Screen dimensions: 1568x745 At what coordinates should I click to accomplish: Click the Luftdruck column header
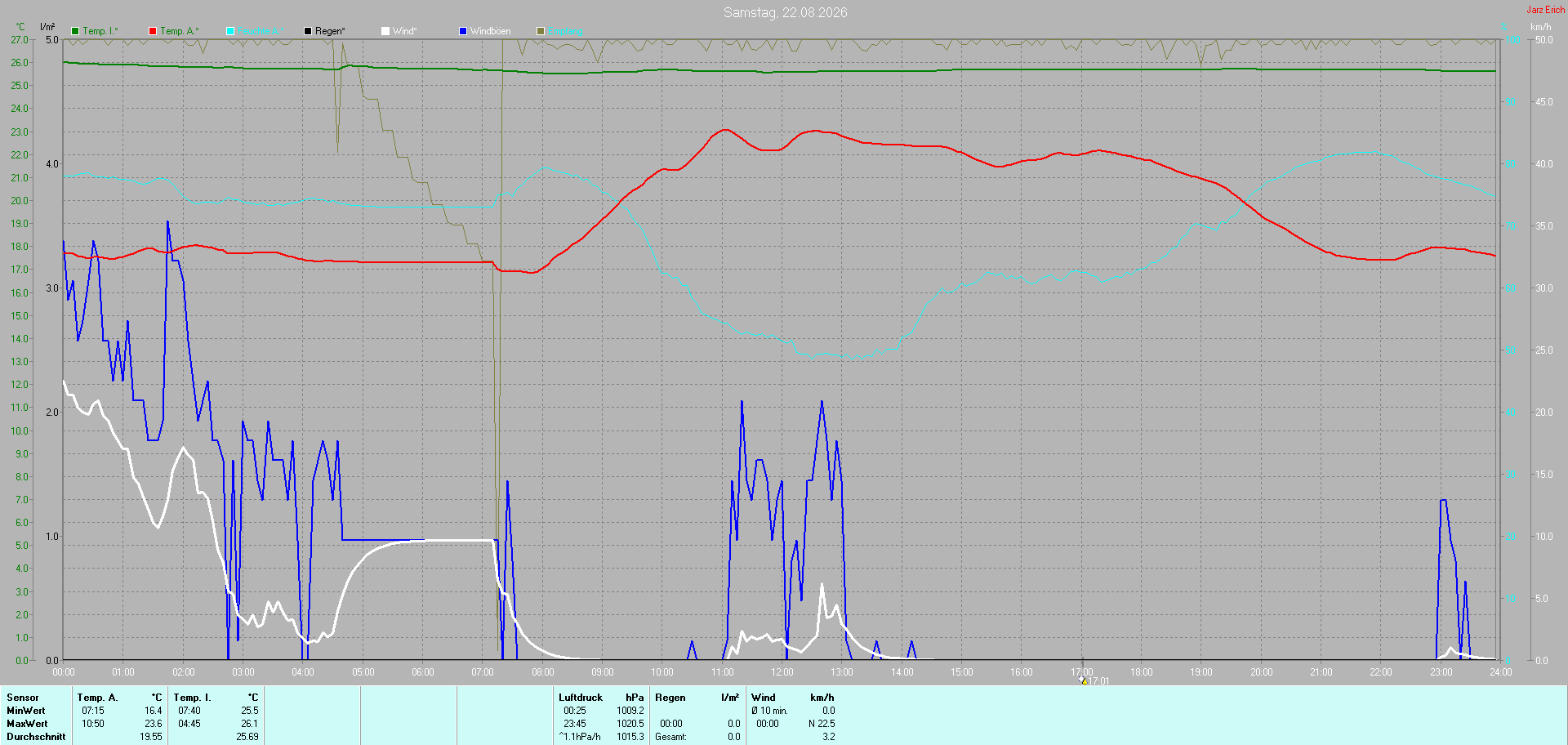581,698
